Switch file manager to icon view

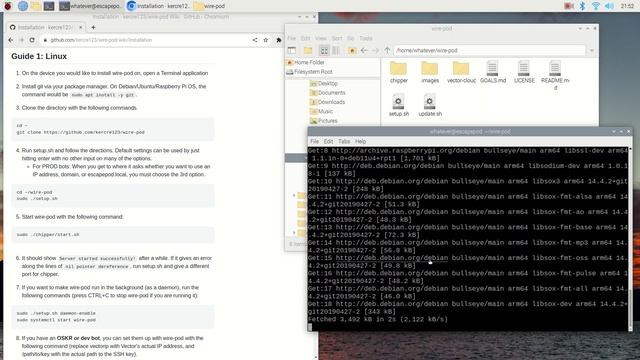324,50
